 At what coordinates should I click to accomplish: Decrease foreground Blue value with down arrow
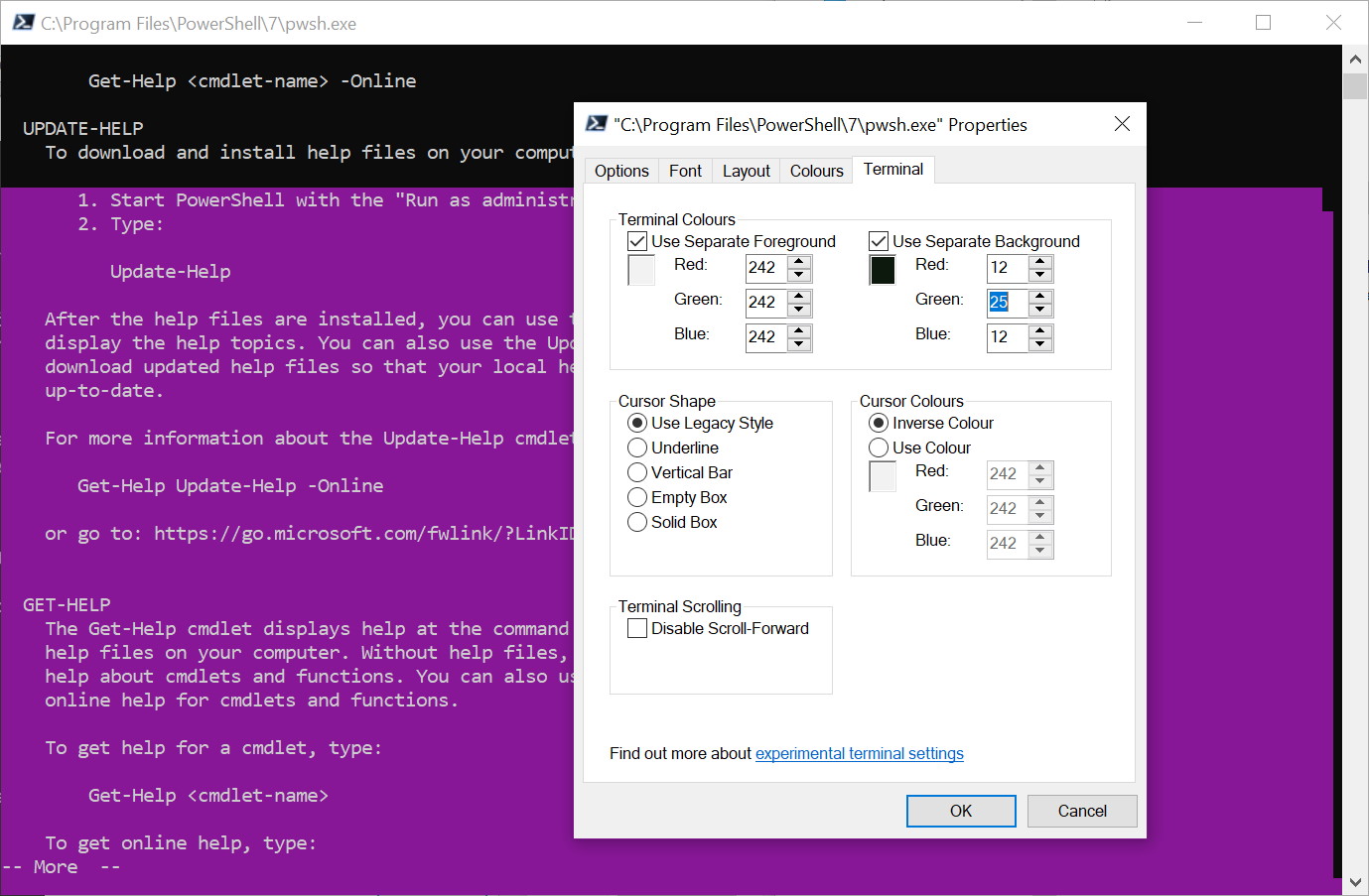click(799, 344)
